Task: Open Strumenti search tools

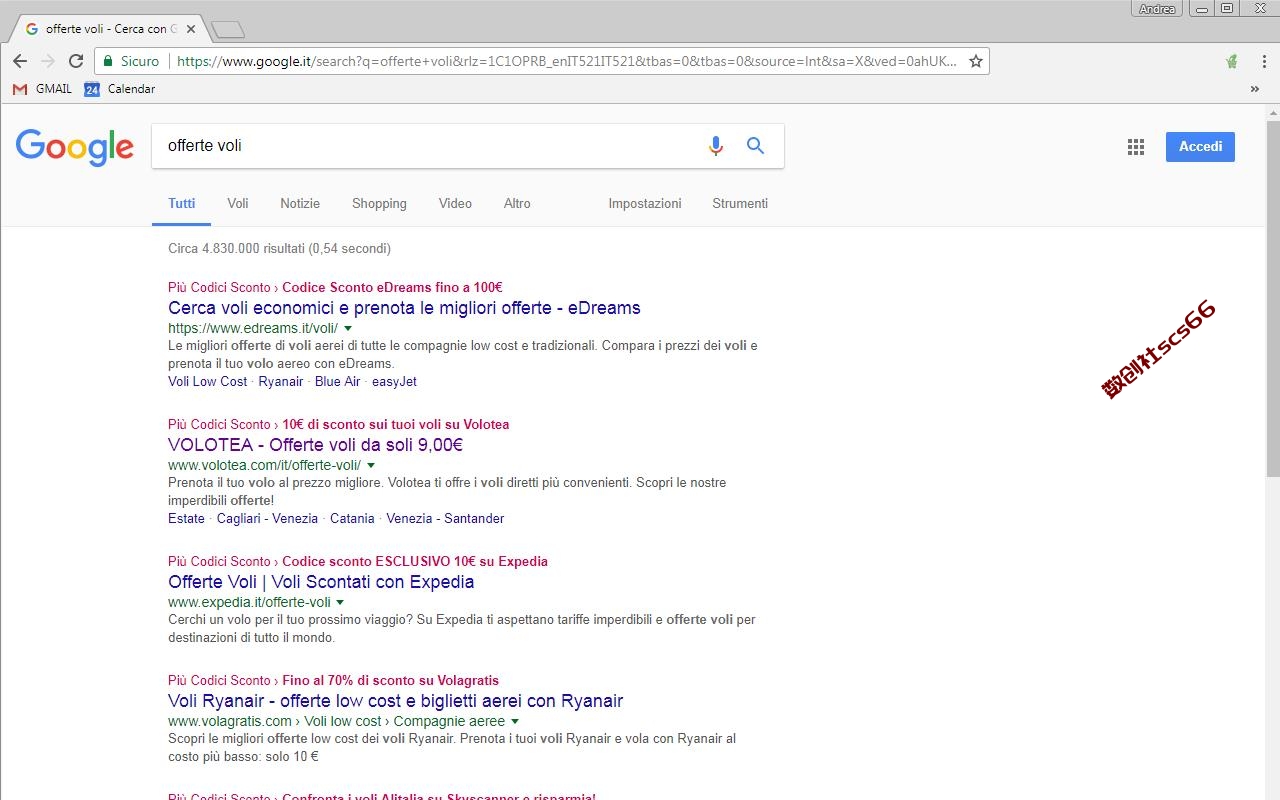Action: (x=740, y=203)
